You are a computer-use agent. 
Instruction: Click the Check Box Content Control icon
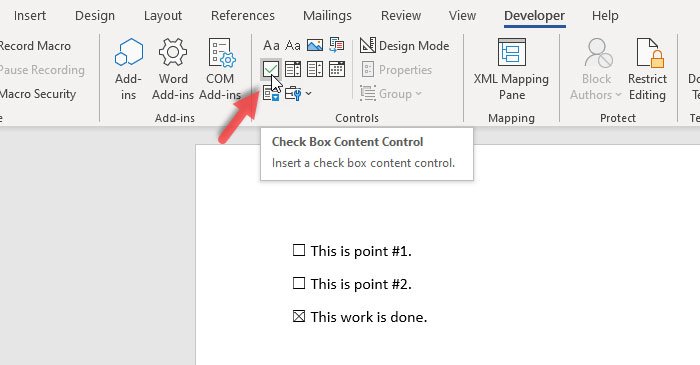click(271, 69)
